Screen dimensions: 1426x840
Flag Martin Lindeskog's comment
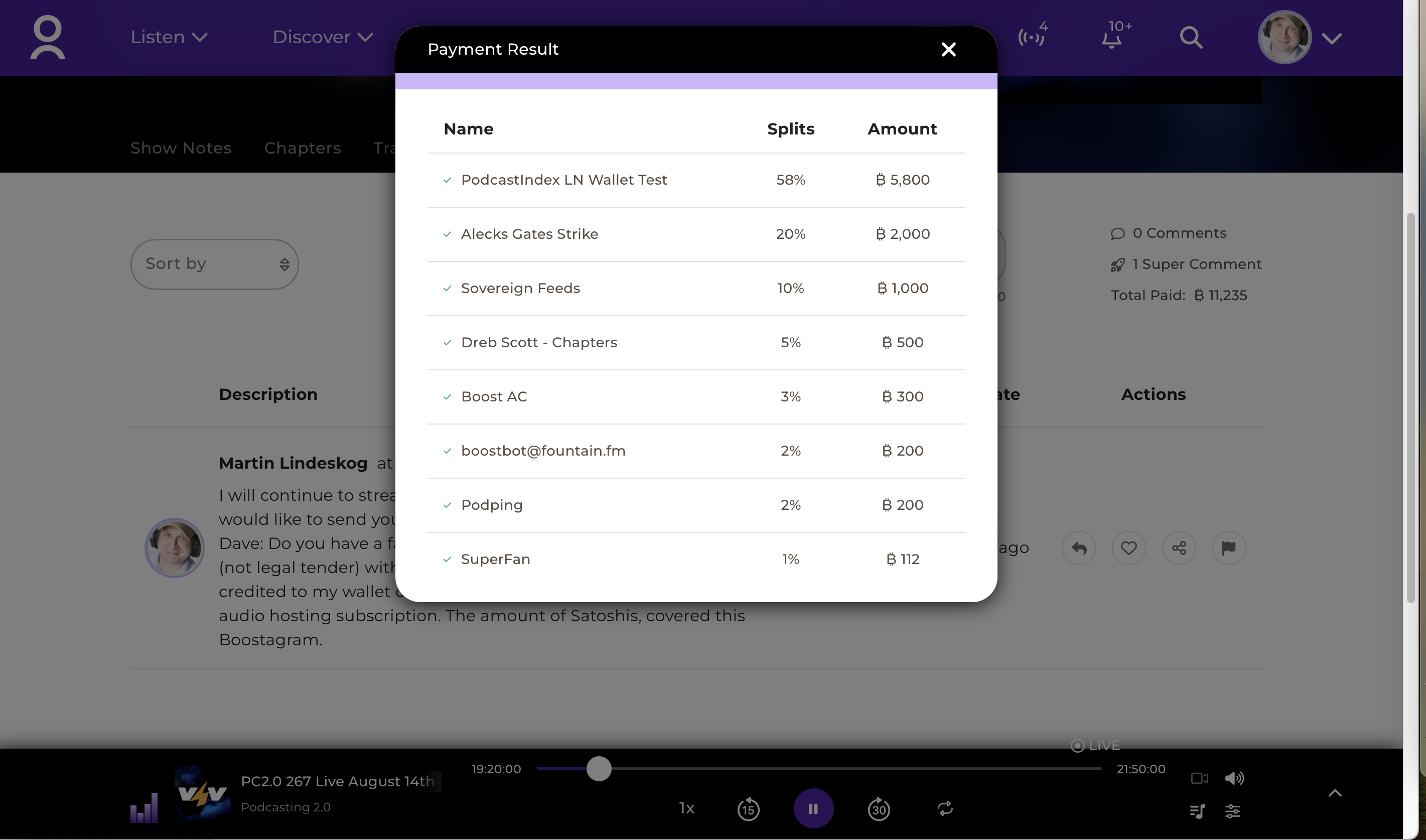click(1229, 548)
